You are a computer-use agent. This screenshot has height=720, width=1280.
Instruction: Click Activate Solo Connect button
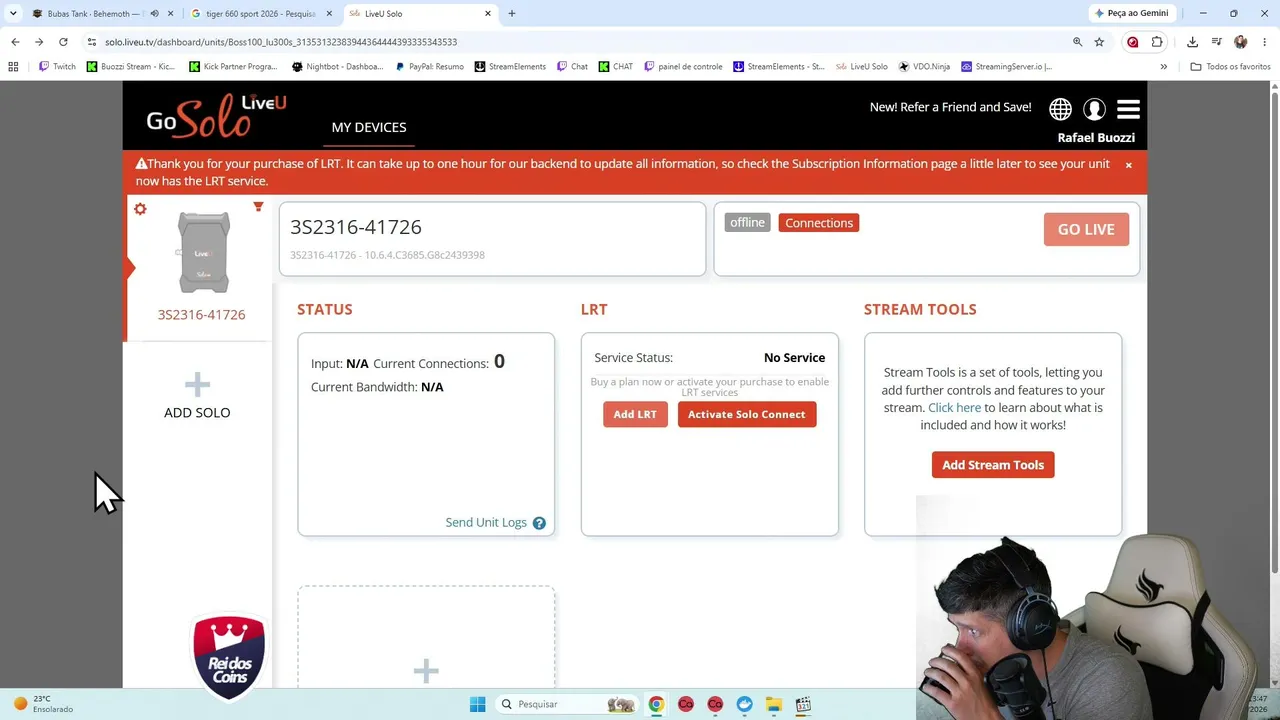point(746,415)
